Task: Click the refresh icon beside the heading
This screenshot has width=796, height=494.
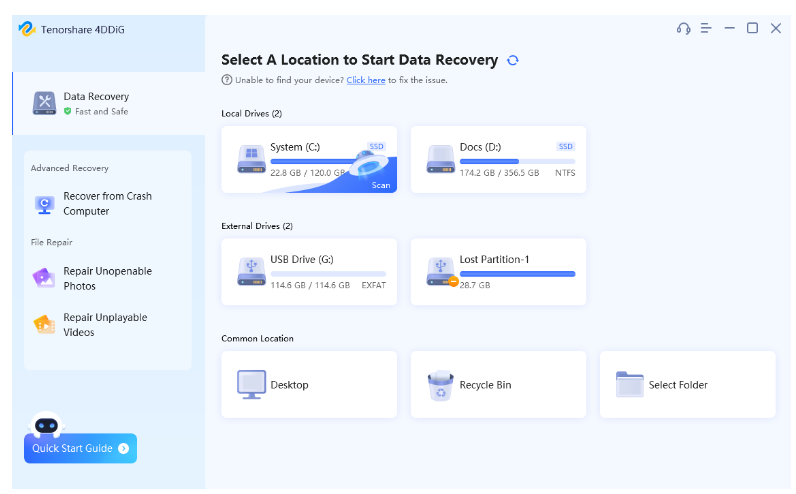Action: tap(513, 60)
